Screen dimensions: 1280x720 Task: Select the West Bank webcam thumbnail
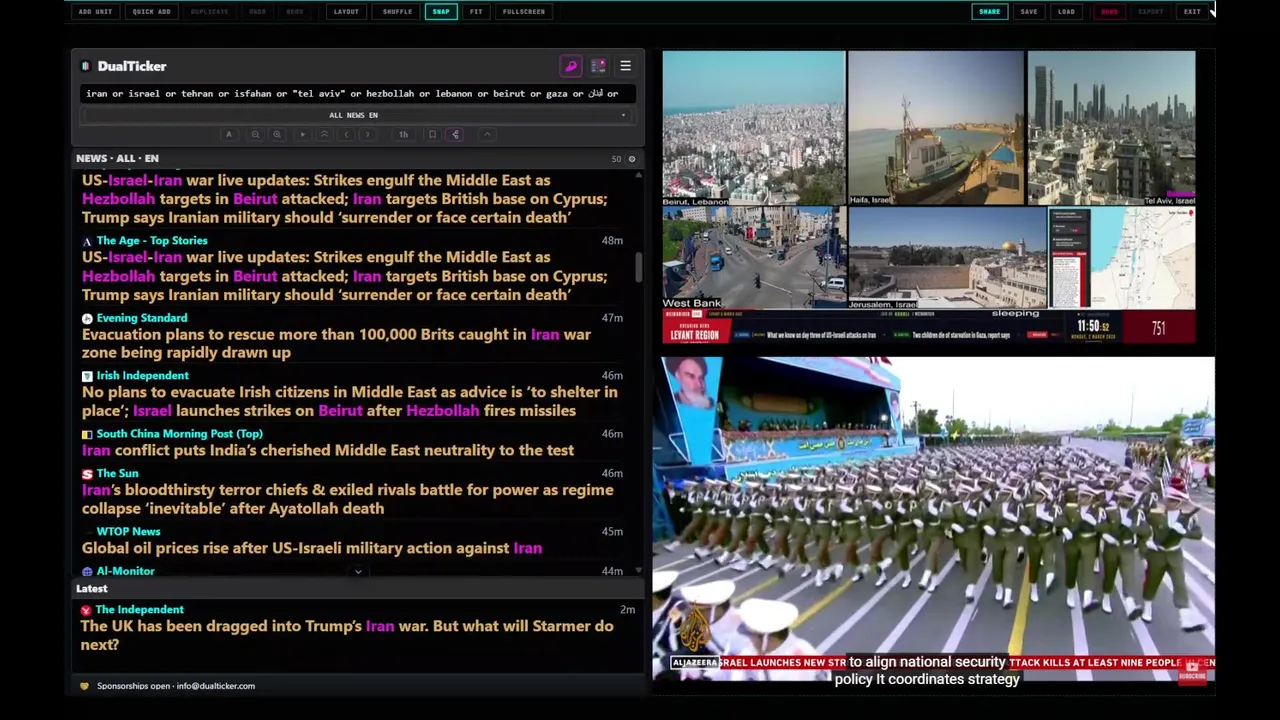click(x=753, y=259)
